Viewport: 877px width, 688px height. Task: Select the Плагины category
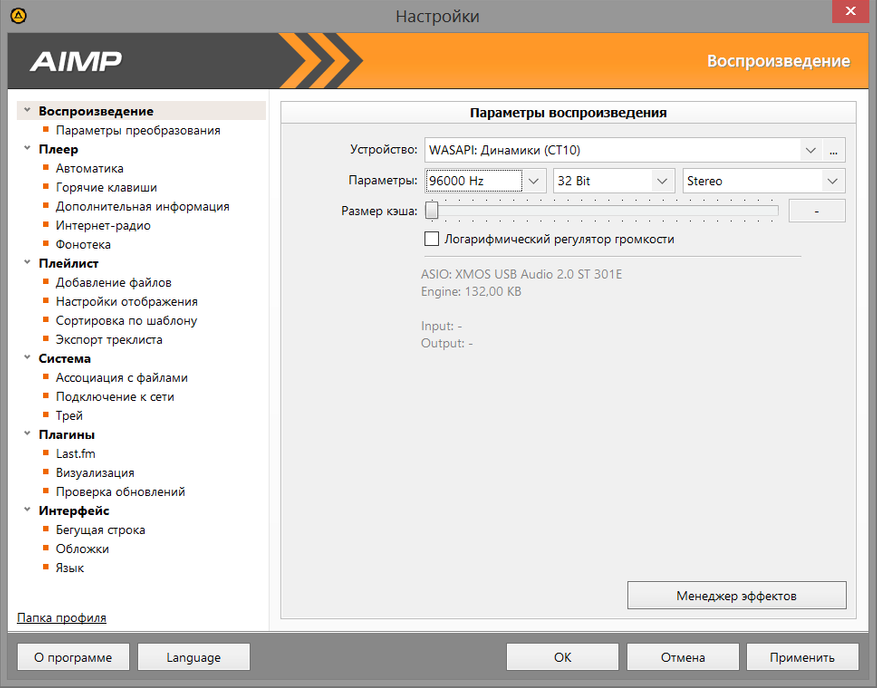pyautogui.click(x=67, y=434)
